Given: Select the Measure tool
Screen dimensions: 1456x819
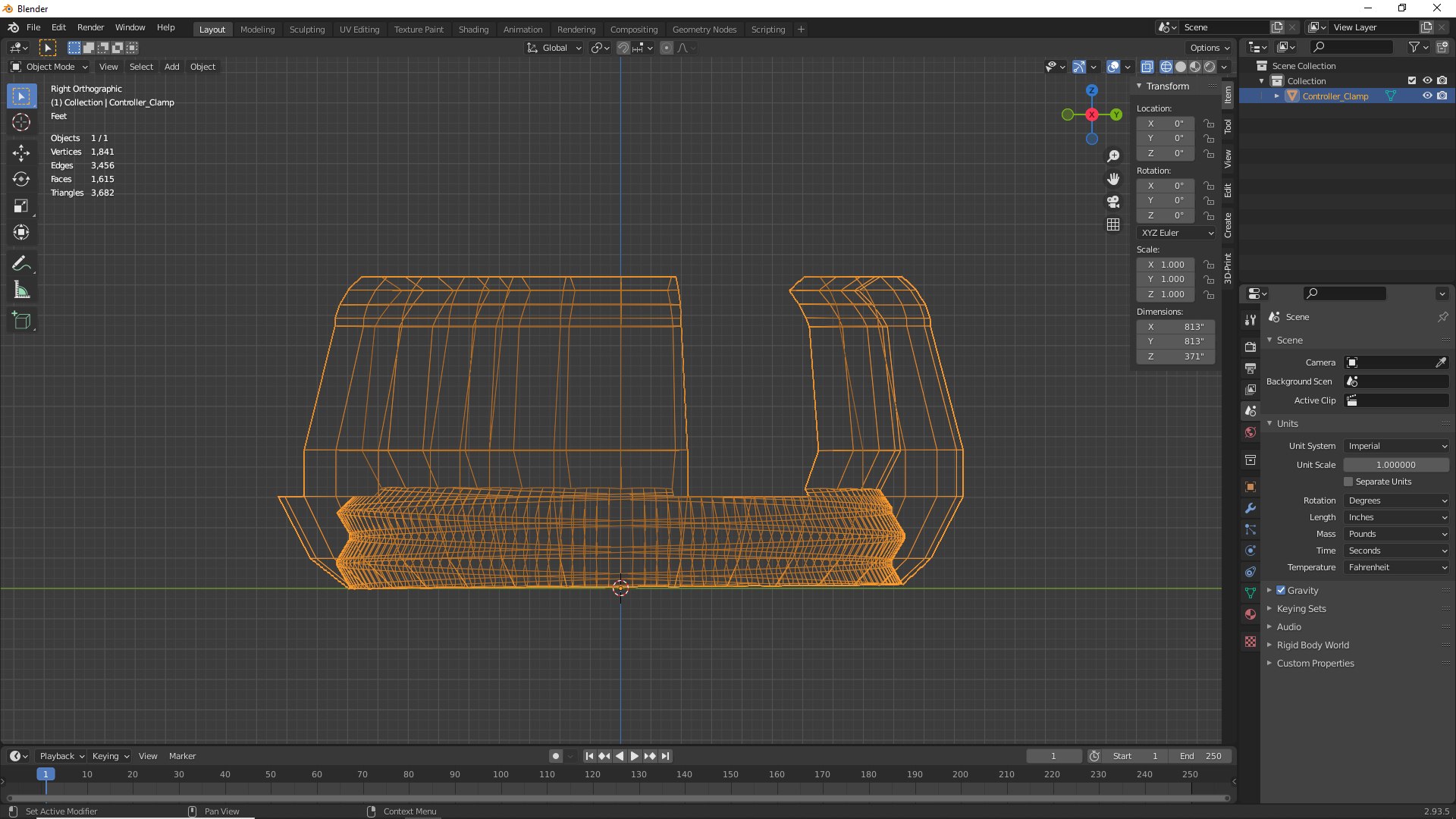Looking at the screenshot, I should [21, 290].
